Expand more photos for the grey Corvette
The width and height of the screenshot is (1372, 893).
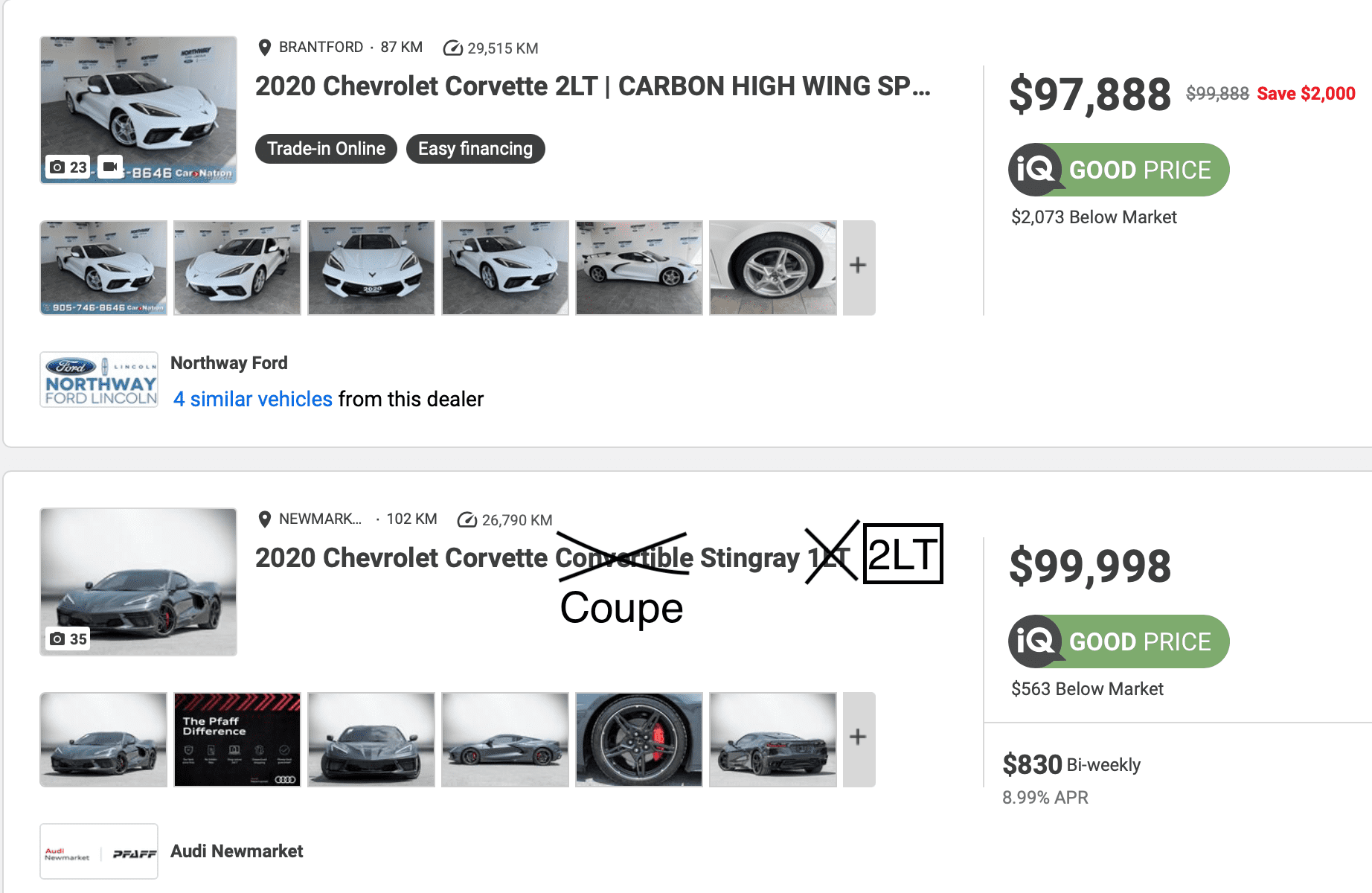coord(859,739)
